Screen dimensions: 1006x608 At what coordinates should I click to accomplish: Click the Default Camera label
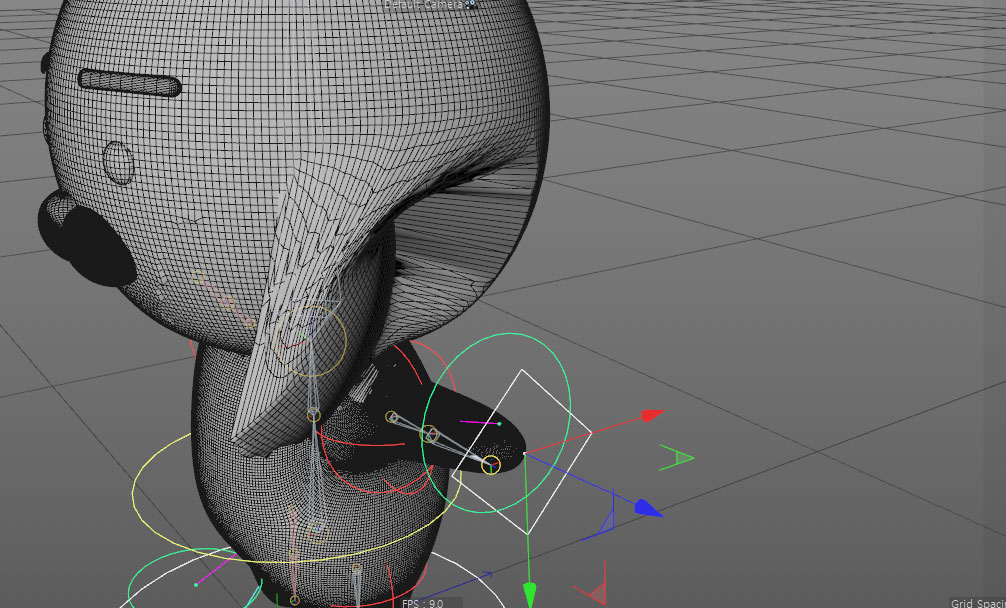click(x=424, y=5)
